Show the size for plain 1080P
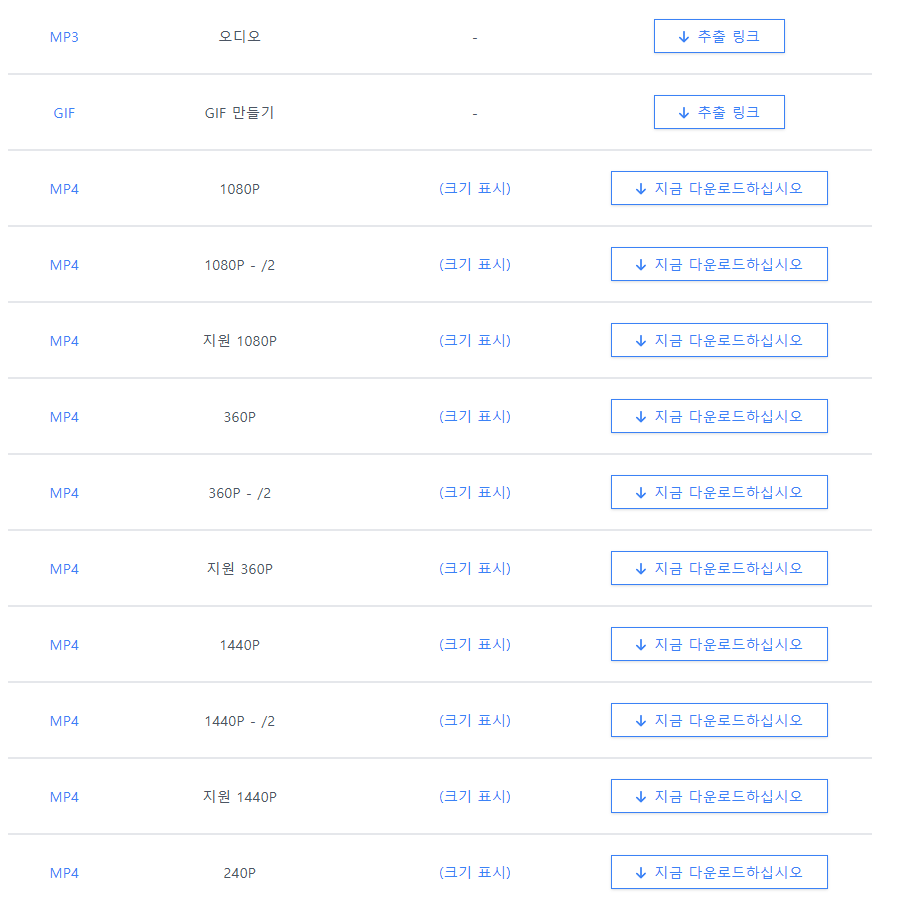Screen dimensions: 912x897 pos(475,188)
